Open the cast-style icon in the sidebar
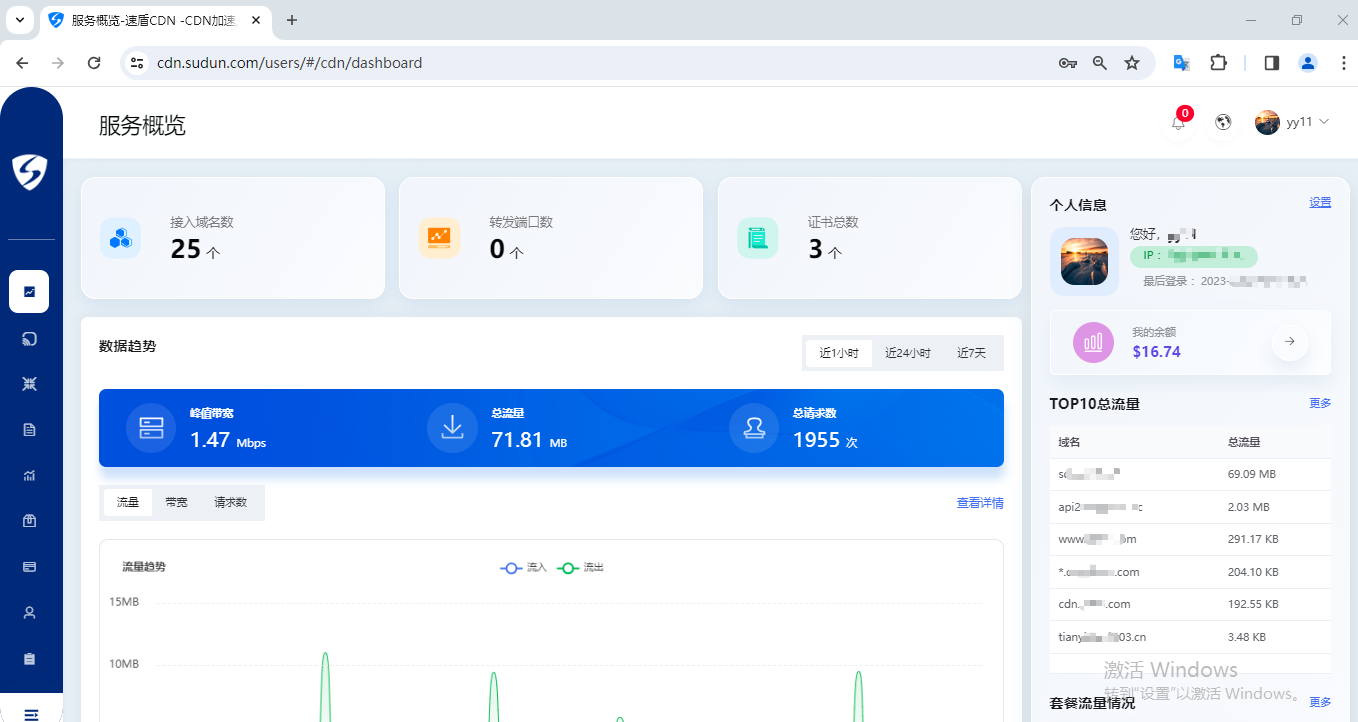Screen dimensions: 1358x722 pos(29,339)
